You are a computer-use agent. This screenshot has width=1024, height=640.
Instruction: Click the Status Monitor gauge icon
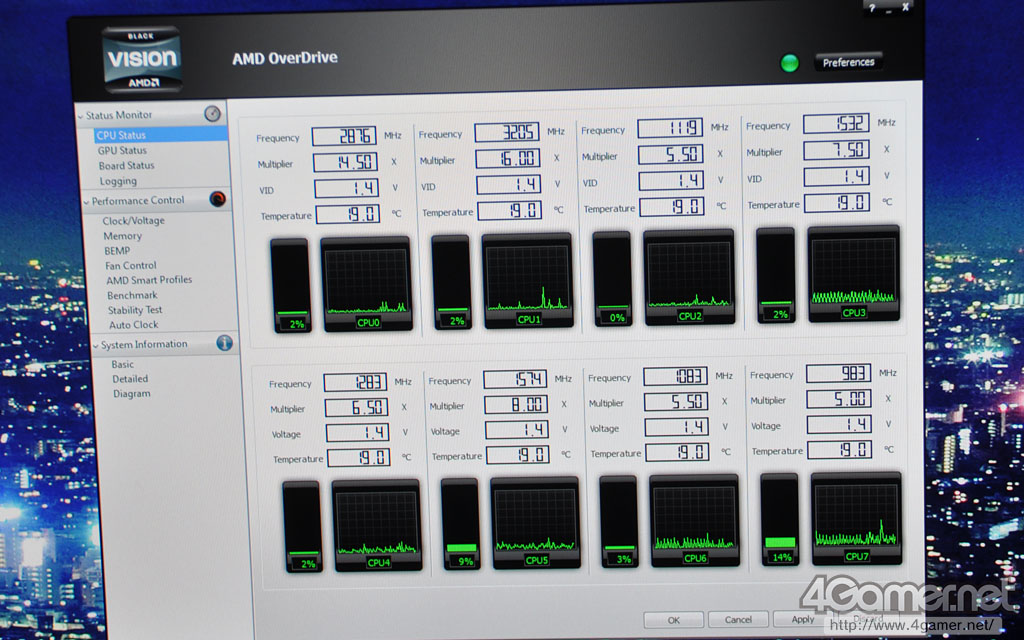212,114
